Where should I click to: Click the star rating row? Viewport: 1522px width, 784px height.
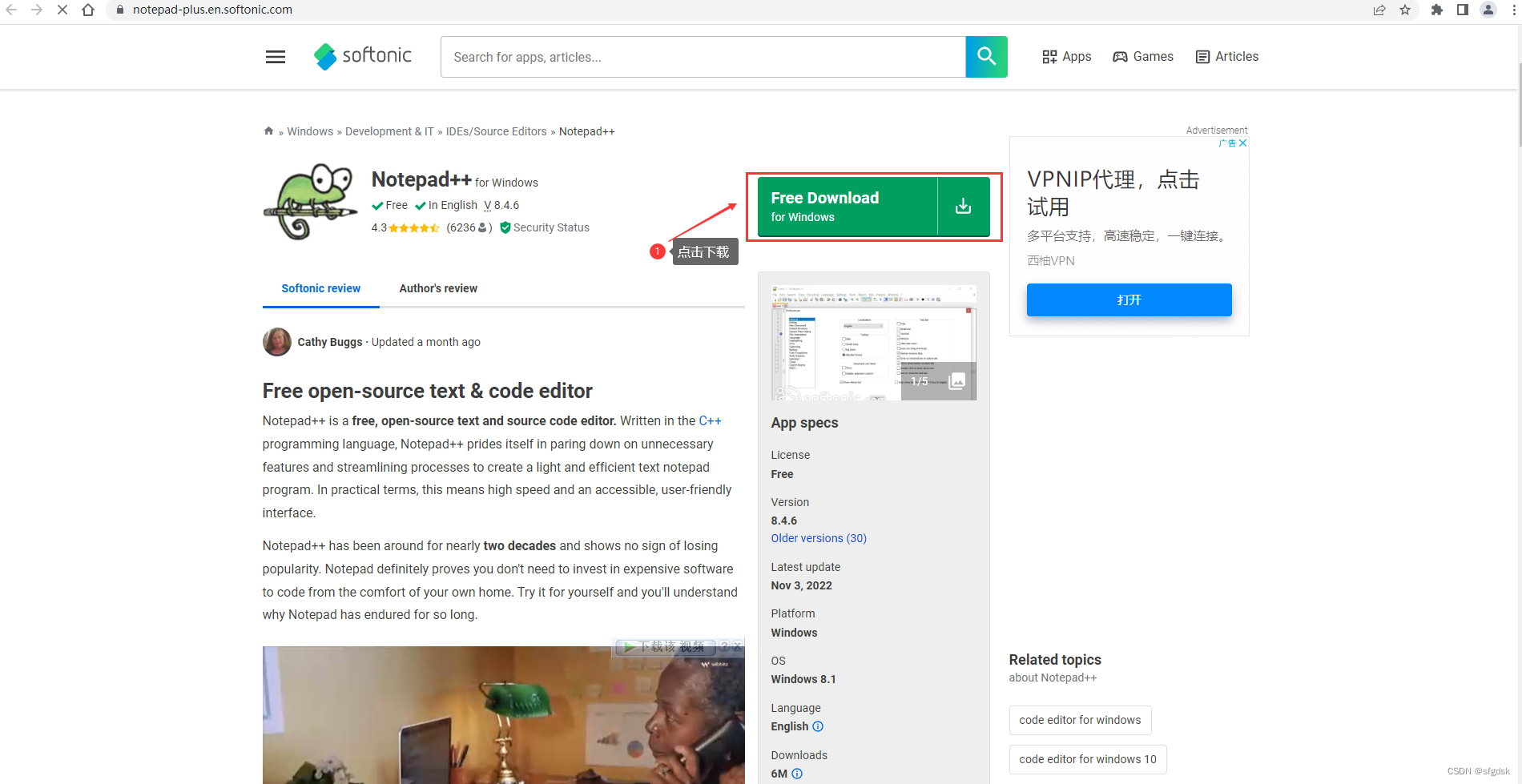point(414,228)
